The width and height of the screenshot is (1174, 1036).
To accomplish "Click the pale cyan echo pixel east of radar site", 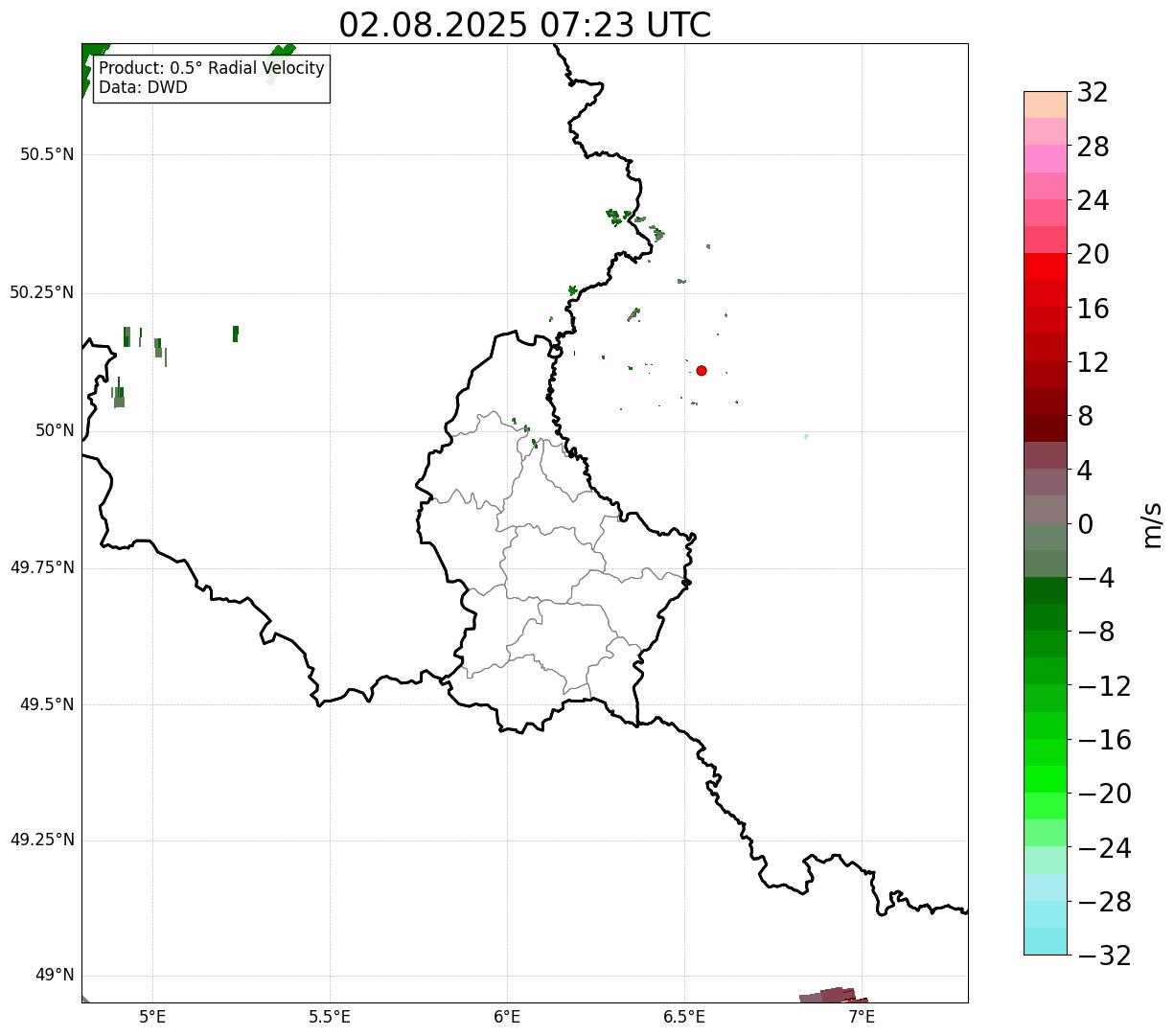I will [x=806, y=436].
